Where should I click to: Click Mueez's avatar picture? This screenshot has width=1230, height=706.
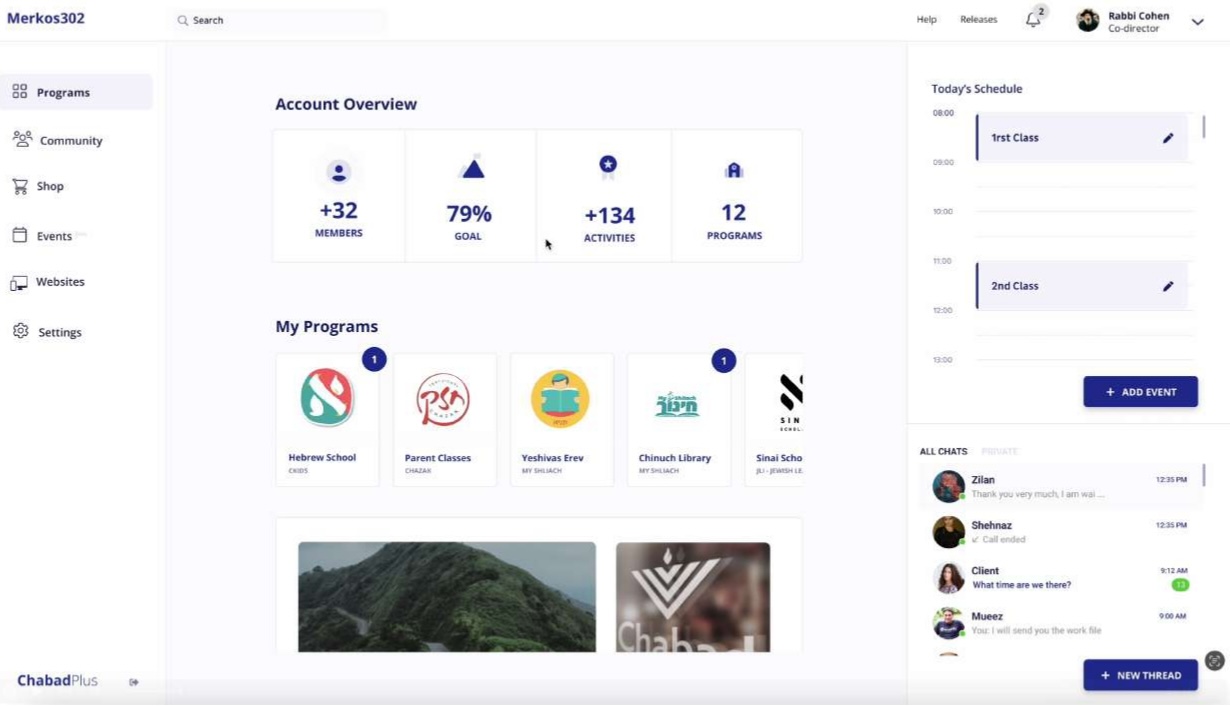pyautogui.click(x=948, y=623)
